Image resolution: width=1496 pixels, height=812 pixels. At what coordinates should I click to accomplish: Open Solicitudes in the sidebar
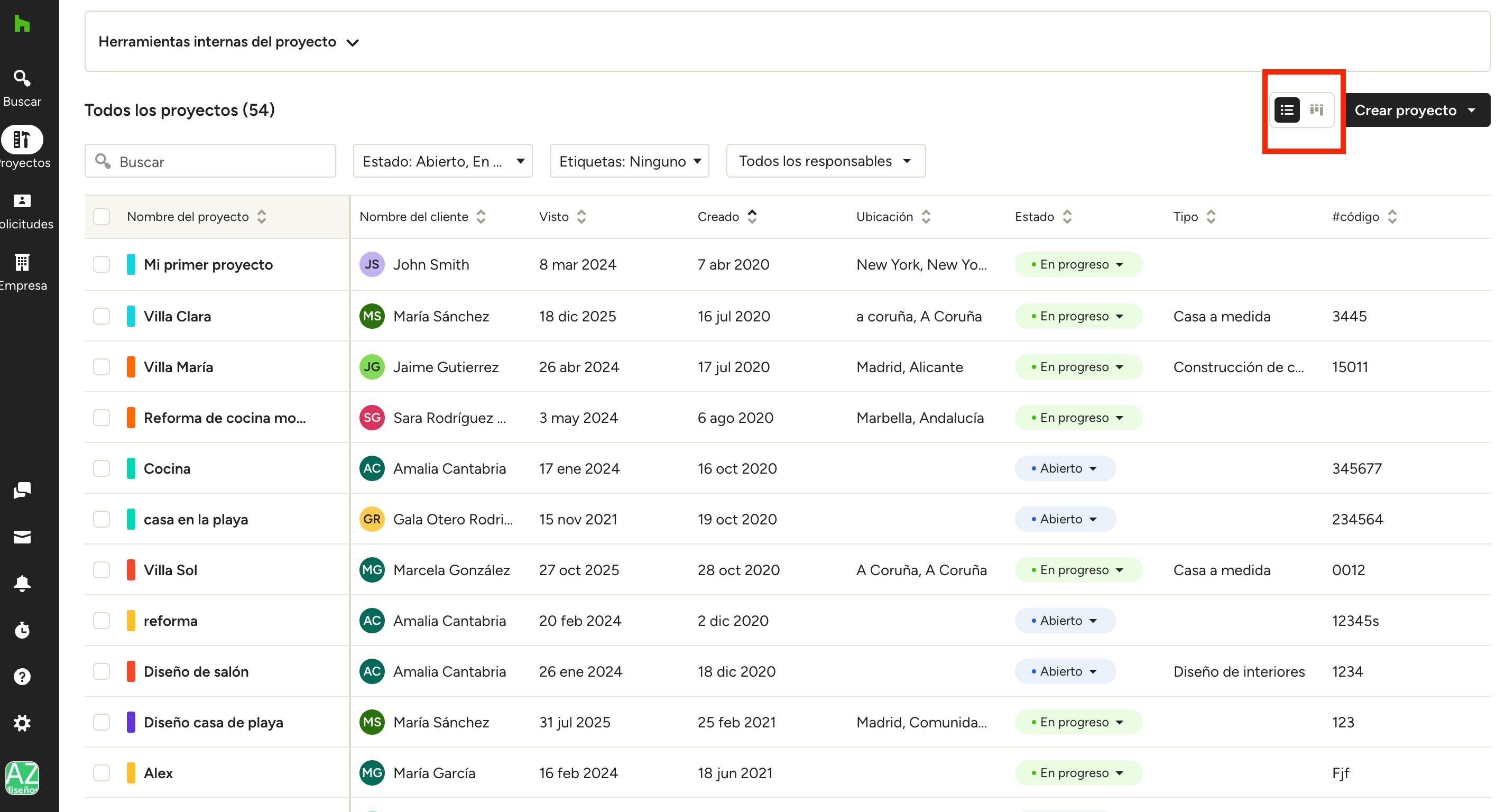click(22, 209)
